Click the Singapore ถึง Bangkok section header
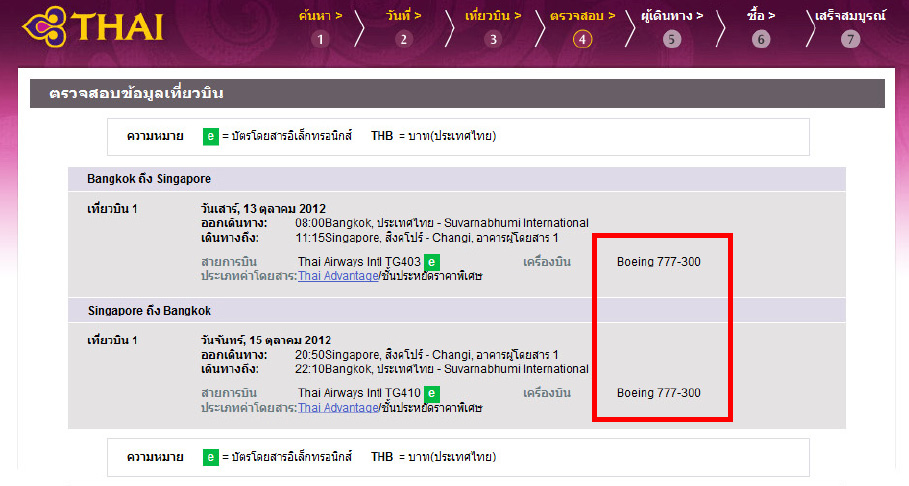This screenshot has height=486, width=909. tap(456, 311)
